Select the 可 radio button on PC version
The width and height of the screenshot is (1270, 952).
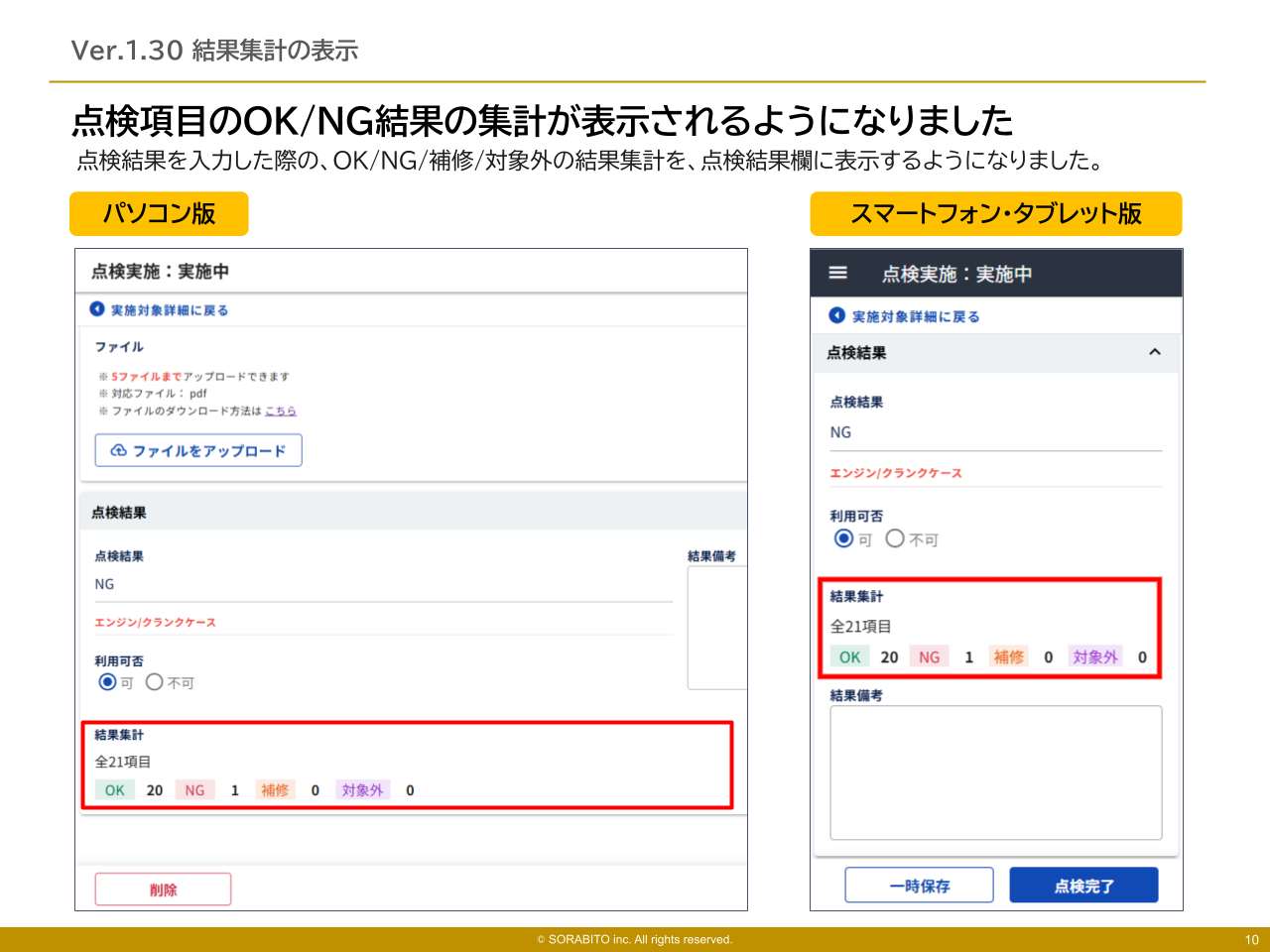[105, 682]
